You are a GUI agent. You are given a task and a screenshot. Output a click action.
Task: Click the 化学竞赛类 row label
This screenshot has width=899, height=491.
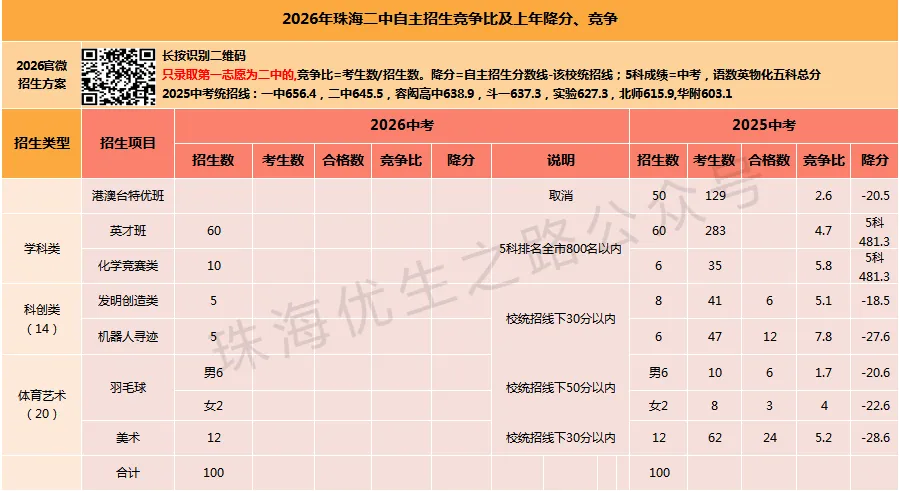point(128,266)
